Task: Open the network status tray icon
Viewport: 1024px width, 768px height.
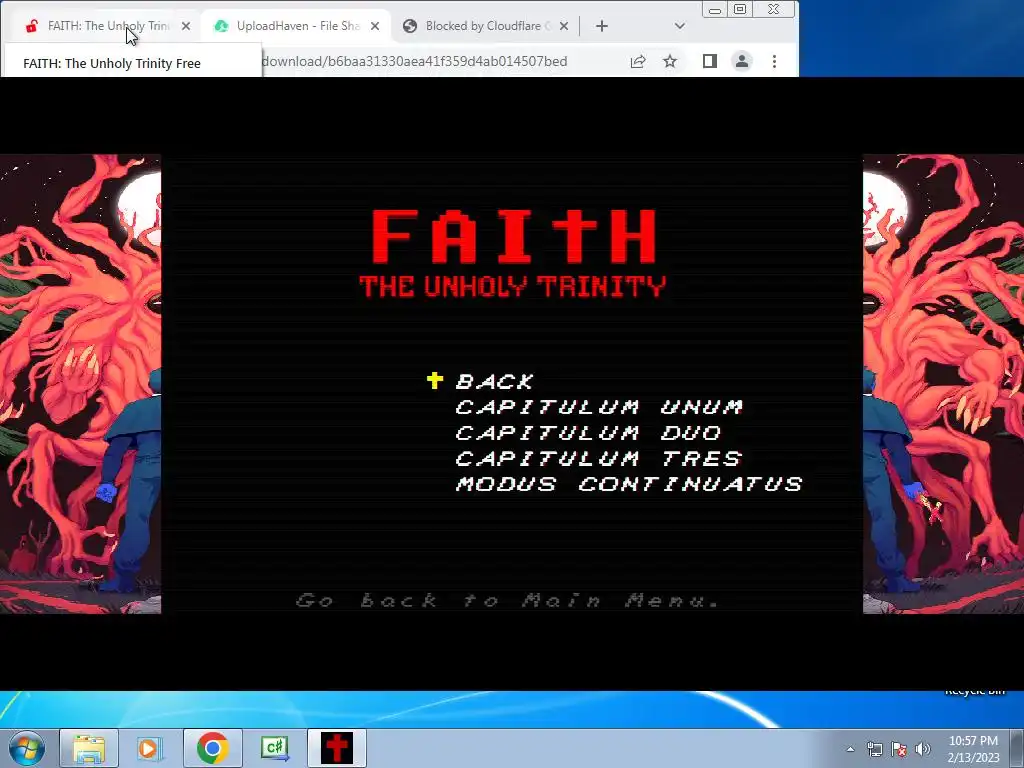Action: point(874,749)
